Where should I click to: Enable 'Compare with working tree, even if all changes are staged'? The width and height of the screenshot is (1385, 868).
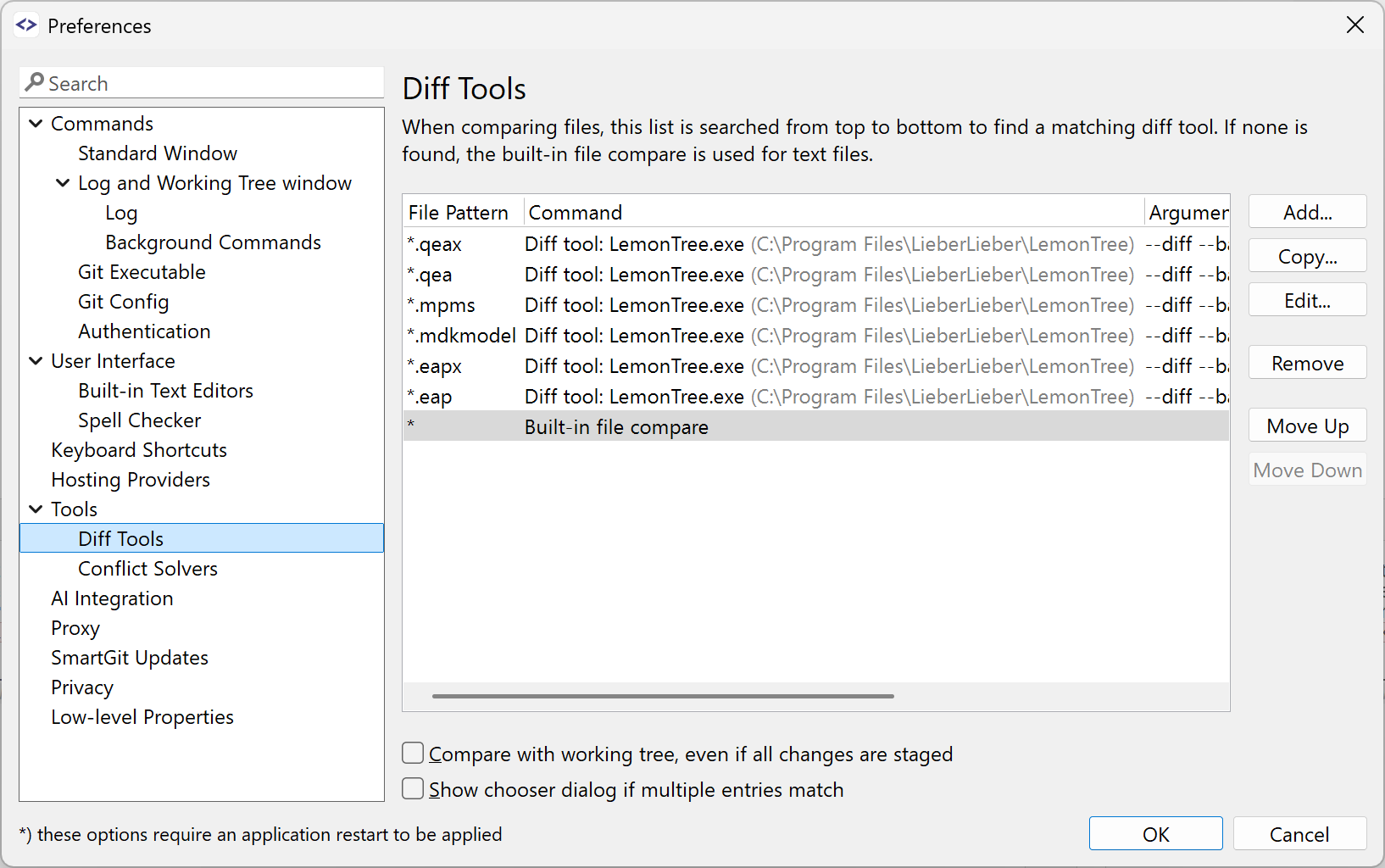[x=413, y=753]
